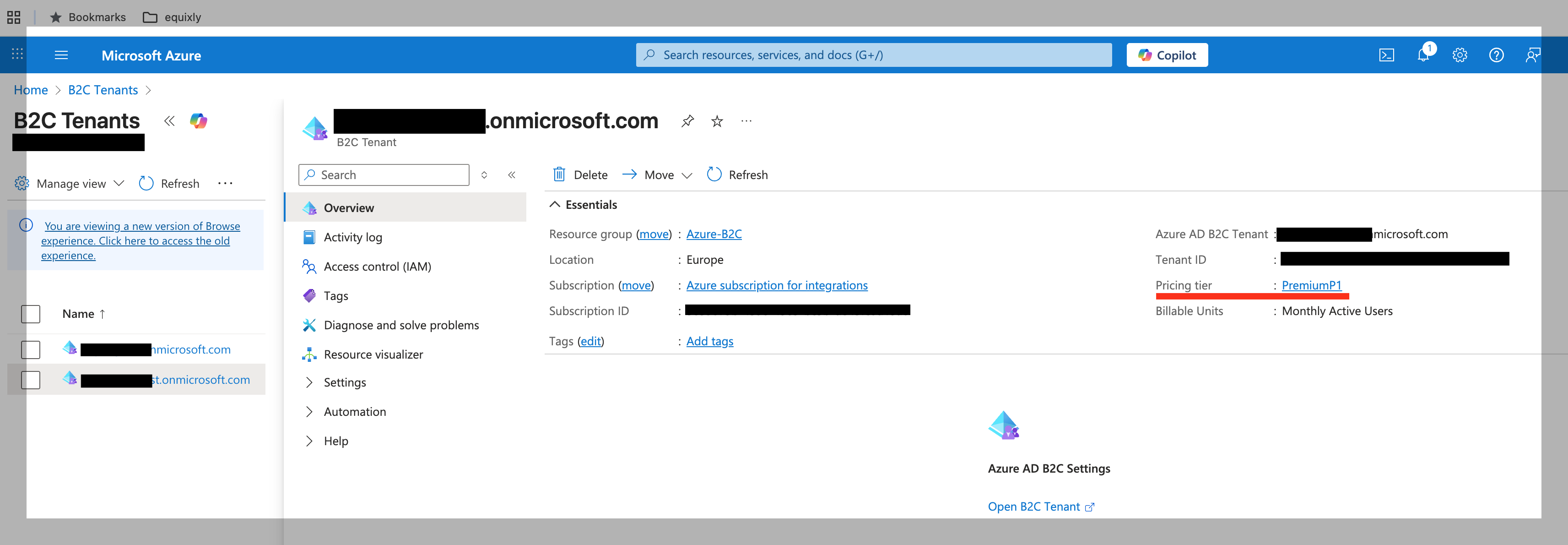This screenshot has width=1568, height=545.
Task: Delete the B2C tenant
Action: click(580, 175)
